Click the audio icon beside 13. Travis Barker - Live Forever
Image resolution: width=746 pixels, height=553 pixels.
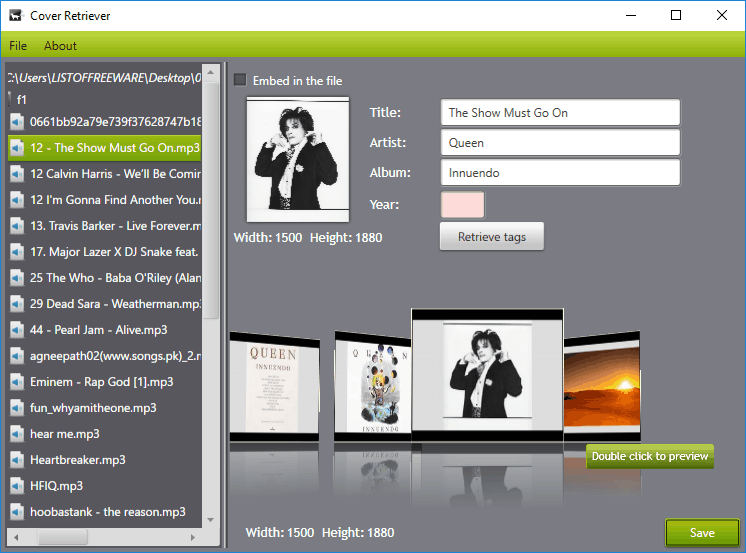pos(17,226)
